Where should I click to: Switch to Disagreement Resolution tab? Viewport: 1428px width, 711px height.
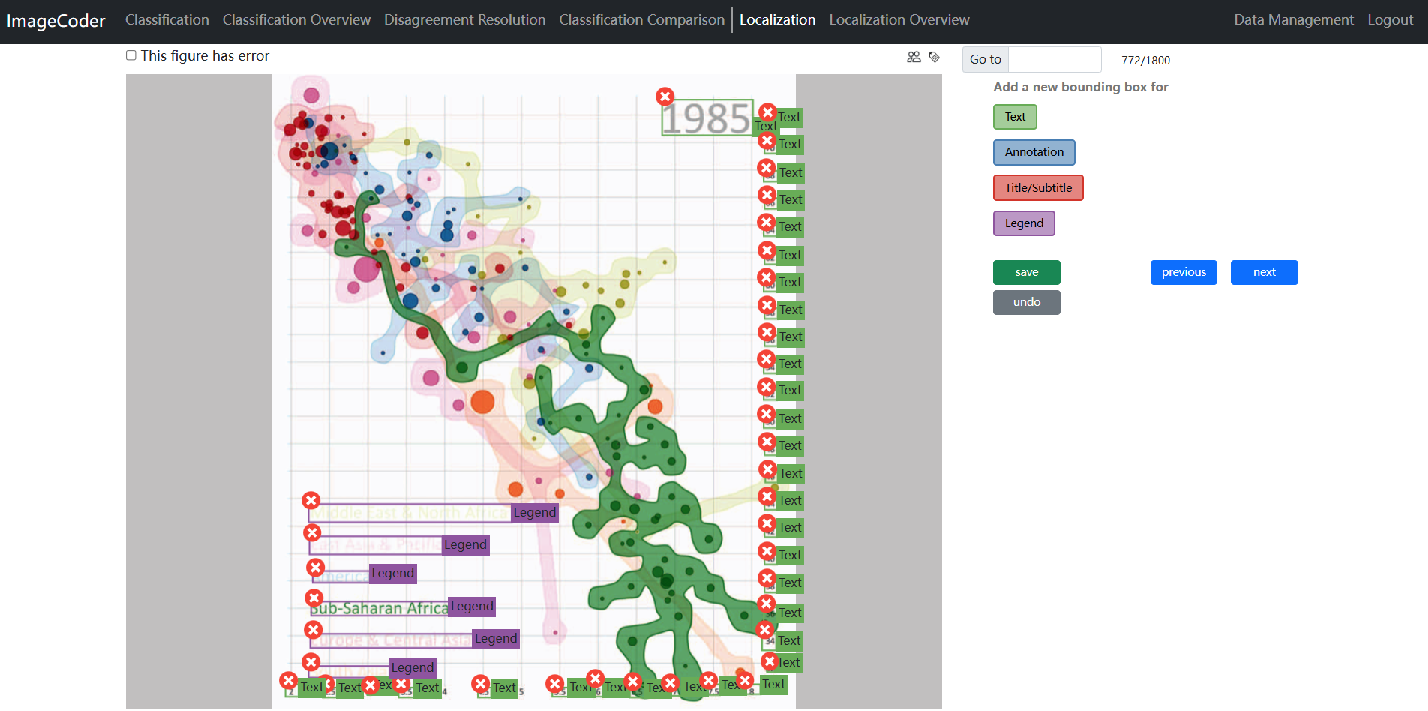click(465, 20)
